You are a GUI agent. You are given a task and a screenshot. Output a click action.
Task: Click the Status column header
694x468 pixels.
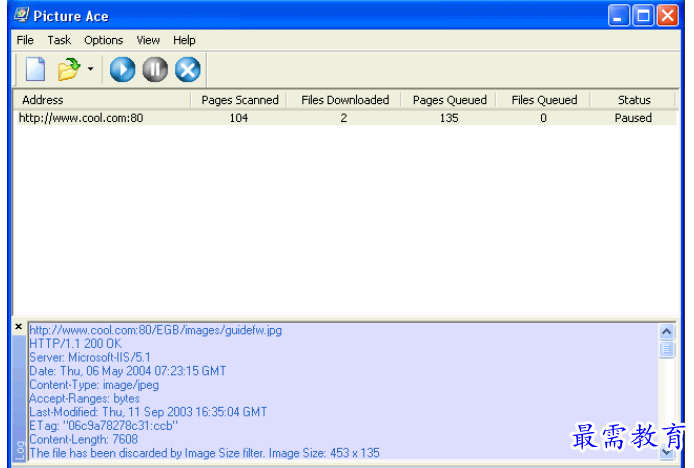click(x=633, y=100)
